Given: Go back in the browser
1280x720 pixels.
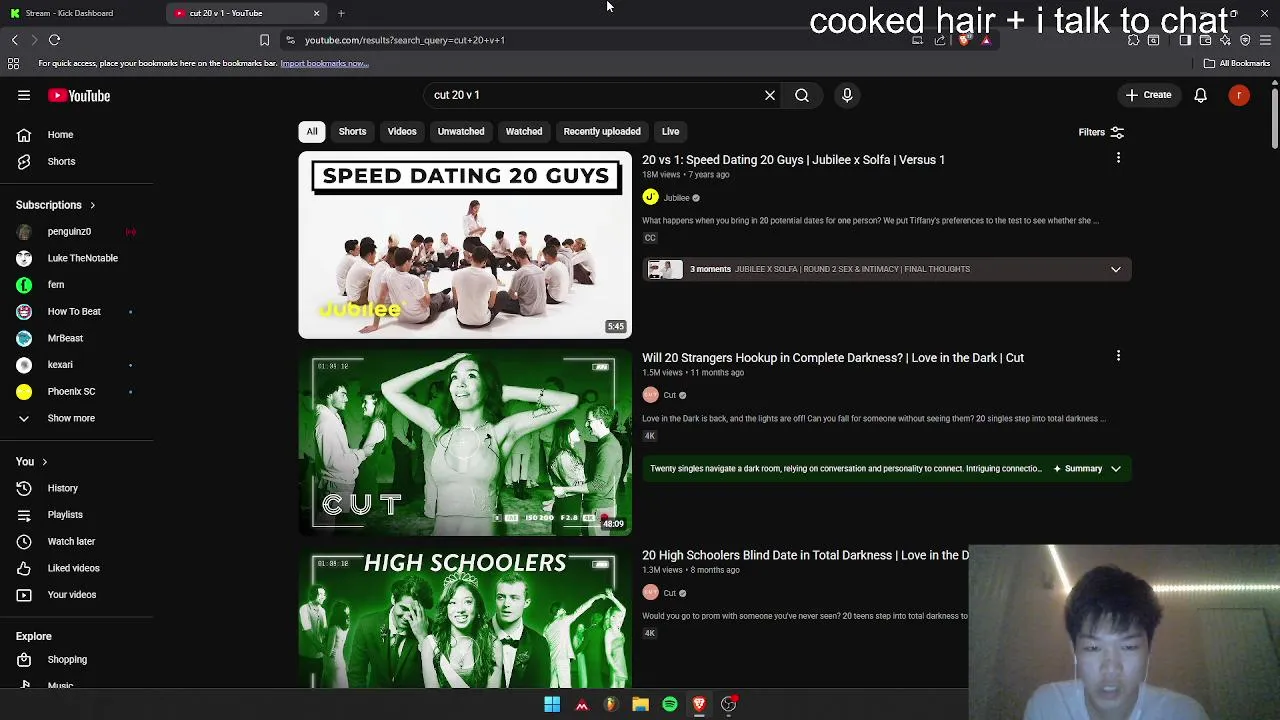Looking at the screenshot, I should (x=14, y=40).
